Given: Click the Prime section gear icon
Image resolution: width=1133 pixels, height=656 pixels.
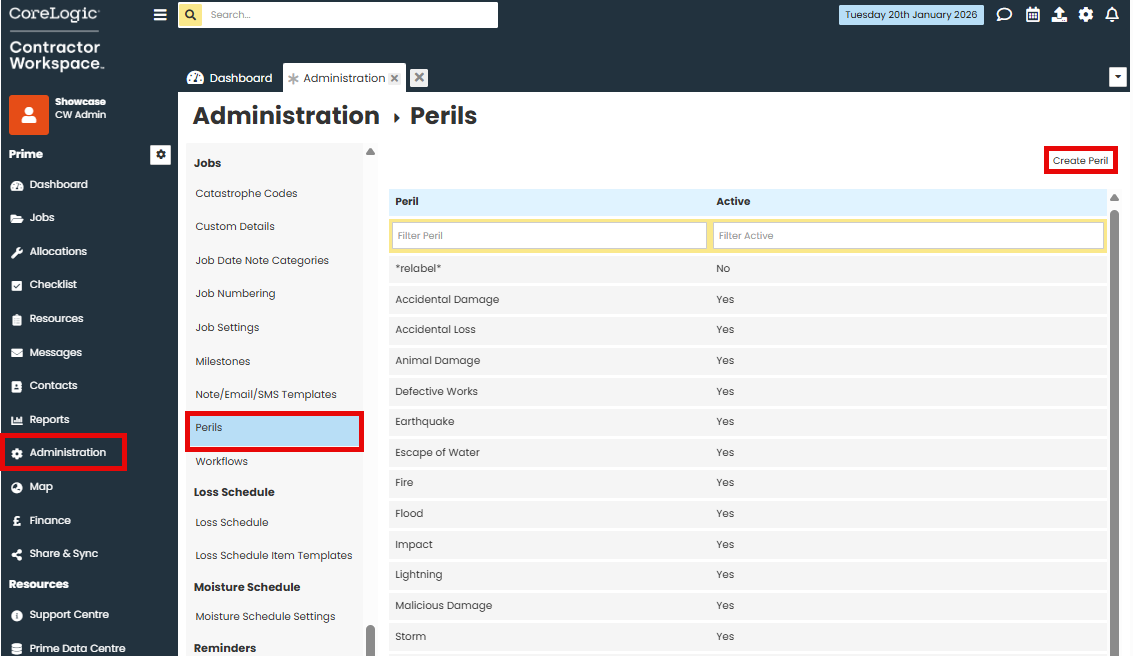Looking at the screenshot, I should coord(160,155).
